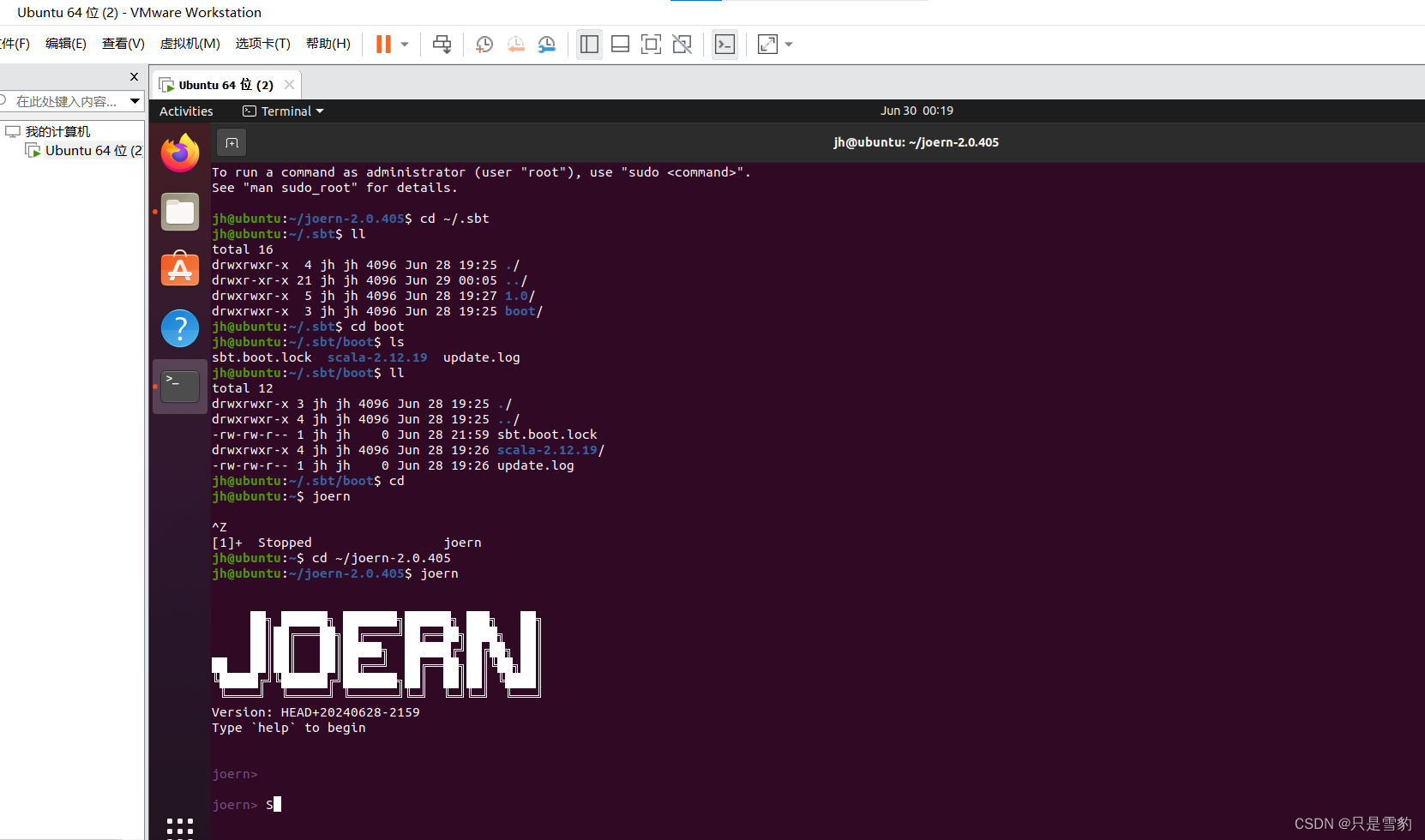This screenshot has width=1425, height=840.
Task: Toggle the library sidebar view icon
Action: [589, 44]
